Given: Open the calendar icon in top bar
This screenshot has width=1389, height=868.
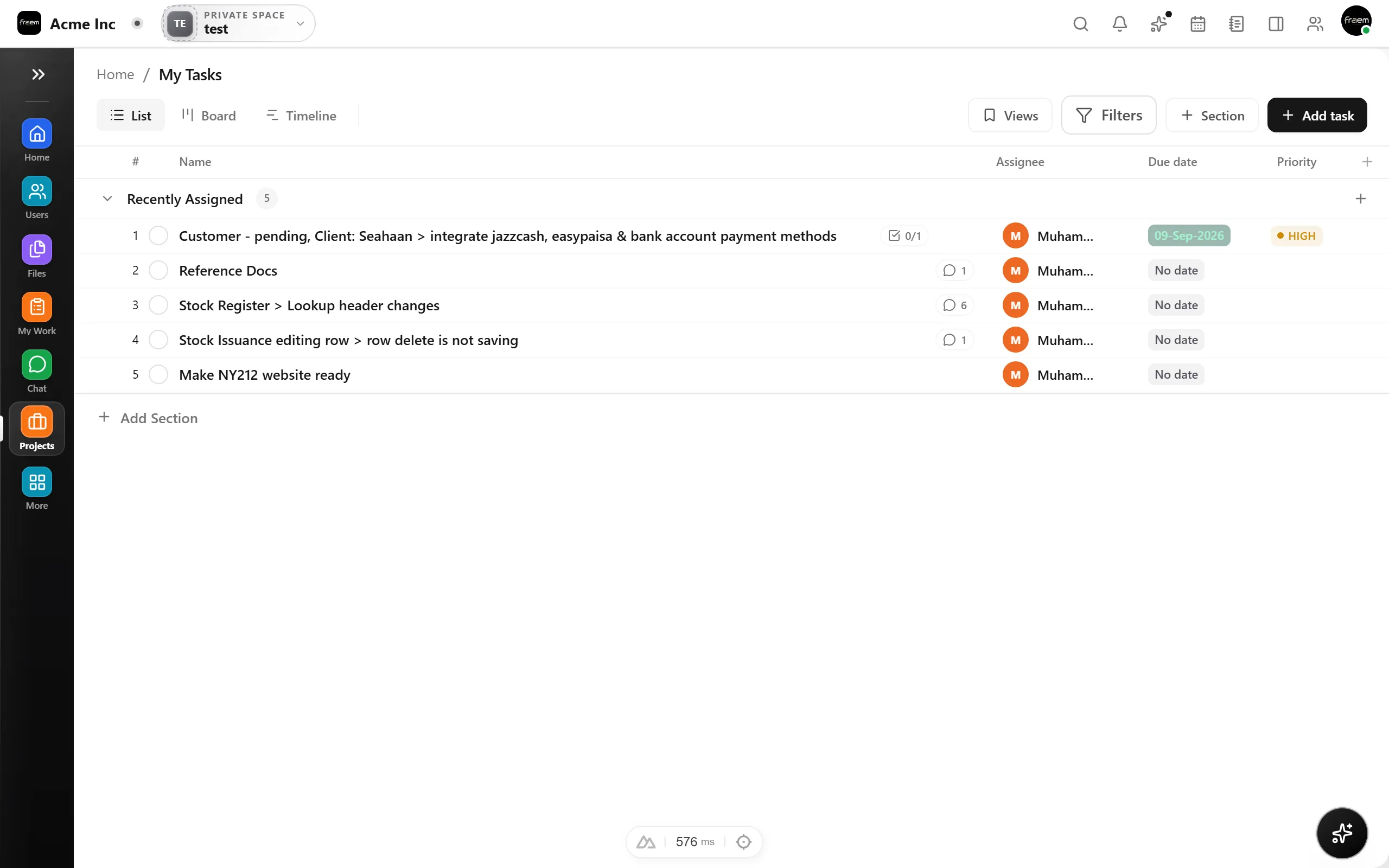Looking at the screenshot, I should (x=1198, y=23).
